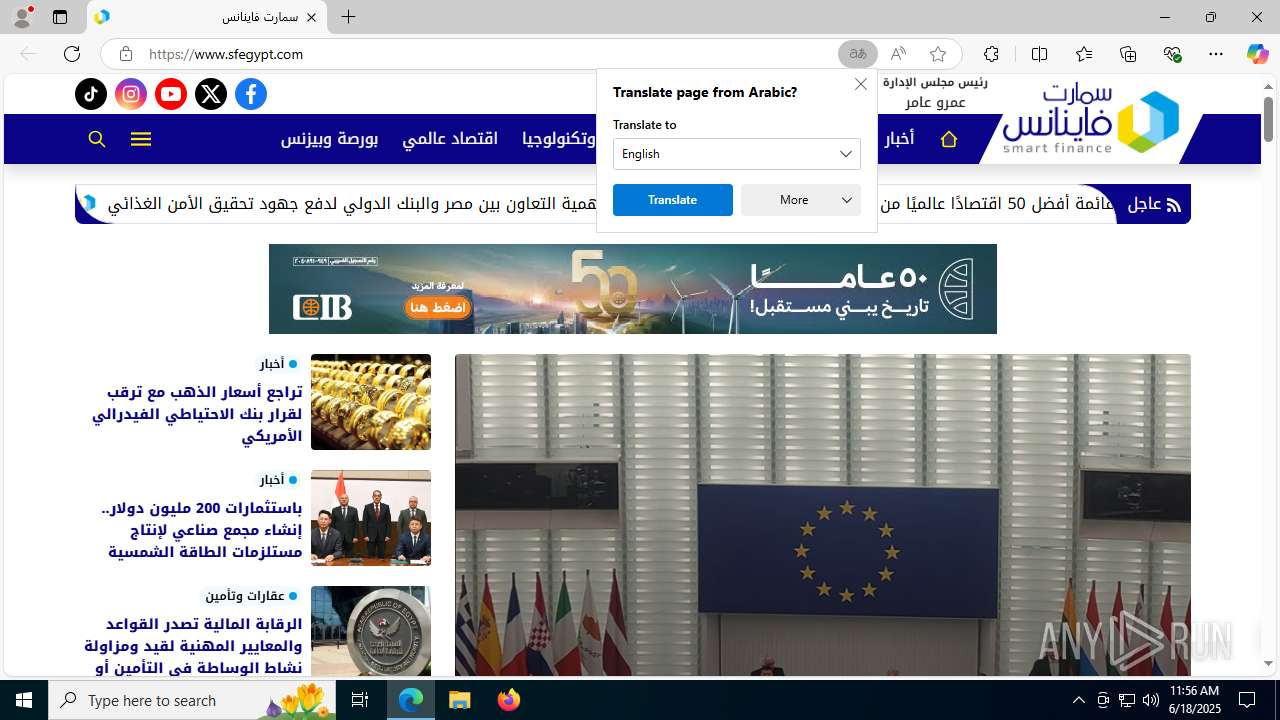Toggle Split screen icon
This screenshot has height=720, width=1280.
pyautogui.click(x=1039, y=54)
